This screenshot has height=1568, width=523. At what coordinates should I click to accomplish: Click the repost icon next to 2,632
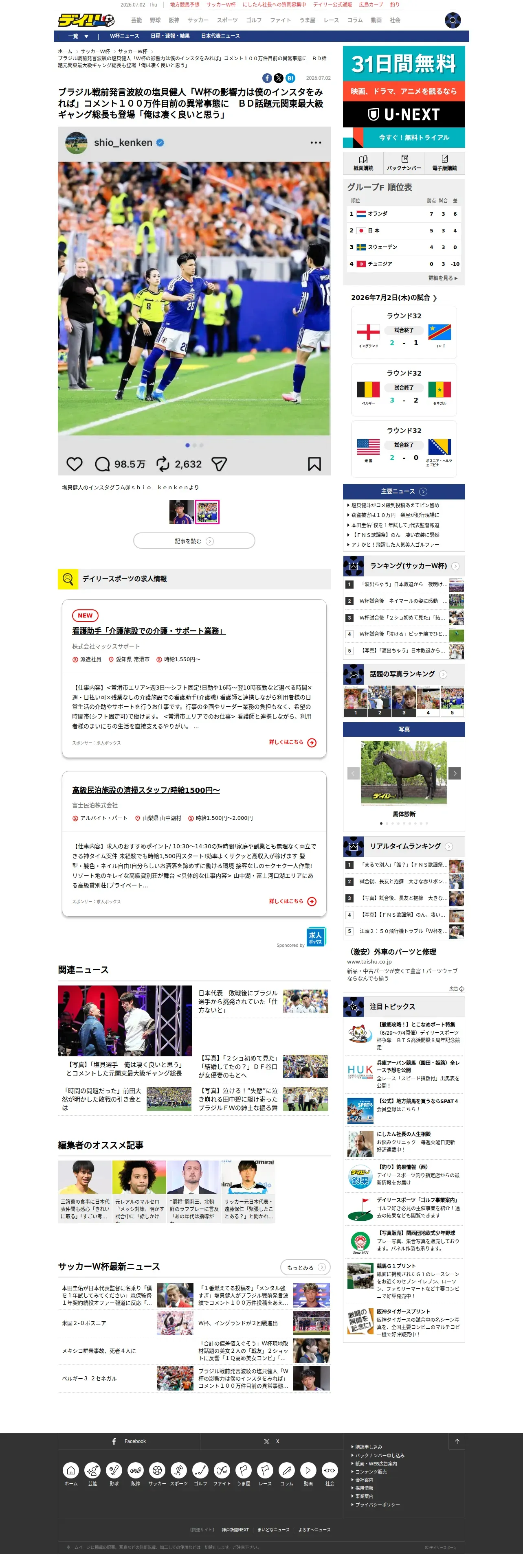pyautogui.click(x=163, y=464)
